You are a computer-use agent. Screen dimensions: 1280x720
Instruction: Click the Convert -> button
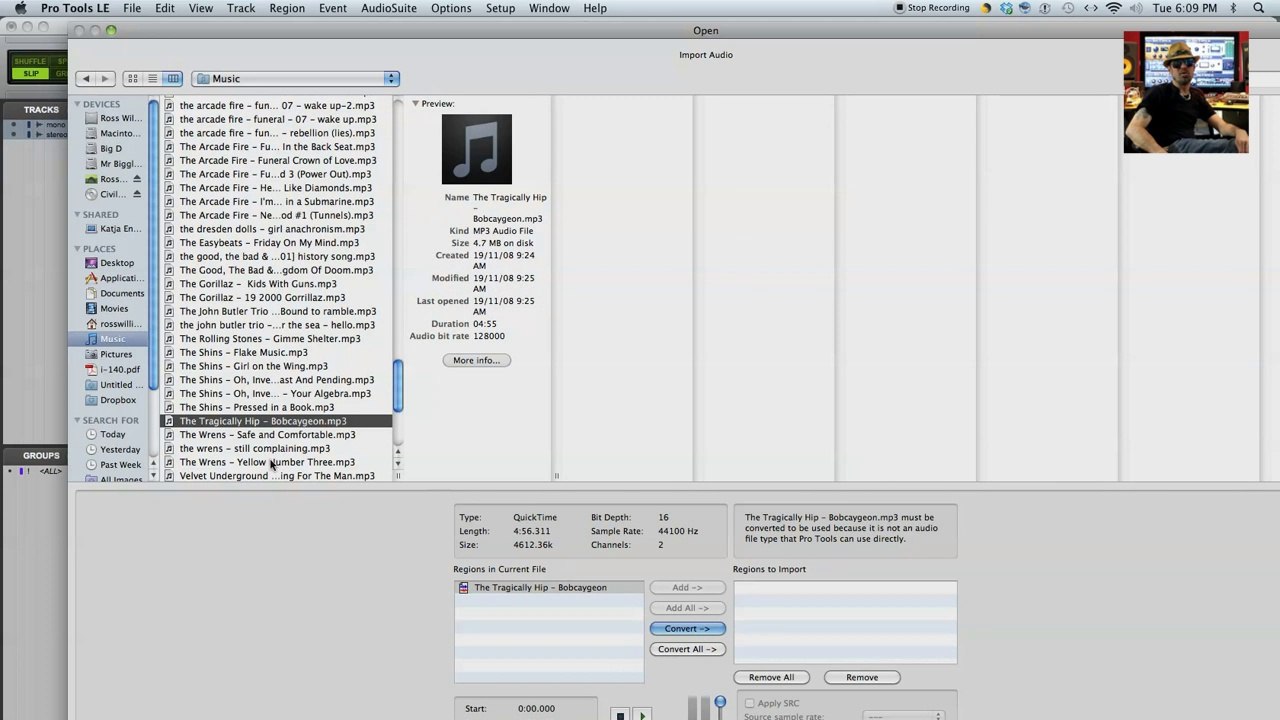(687, 629)
